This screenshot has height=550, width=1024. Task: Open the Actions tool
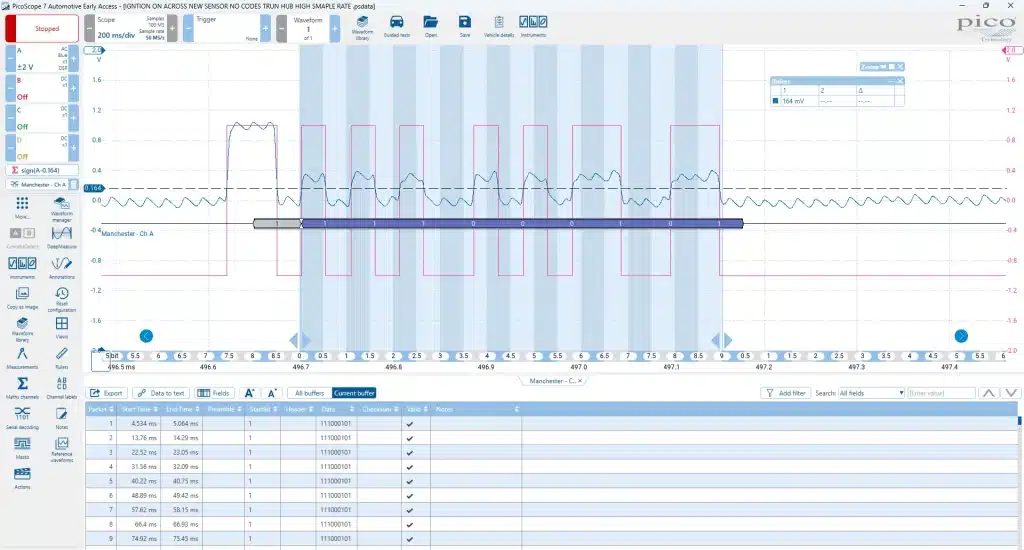tap(22, 478)
